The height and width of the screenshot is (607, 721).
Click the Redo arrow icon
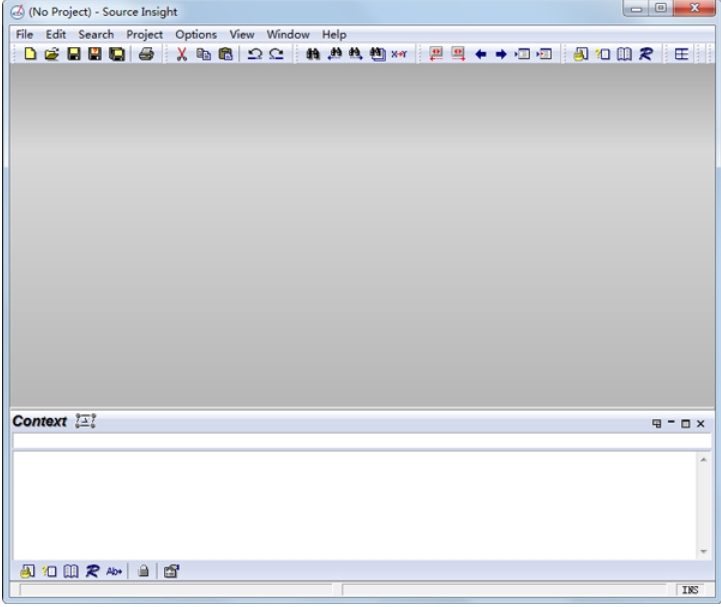(276, 54)
